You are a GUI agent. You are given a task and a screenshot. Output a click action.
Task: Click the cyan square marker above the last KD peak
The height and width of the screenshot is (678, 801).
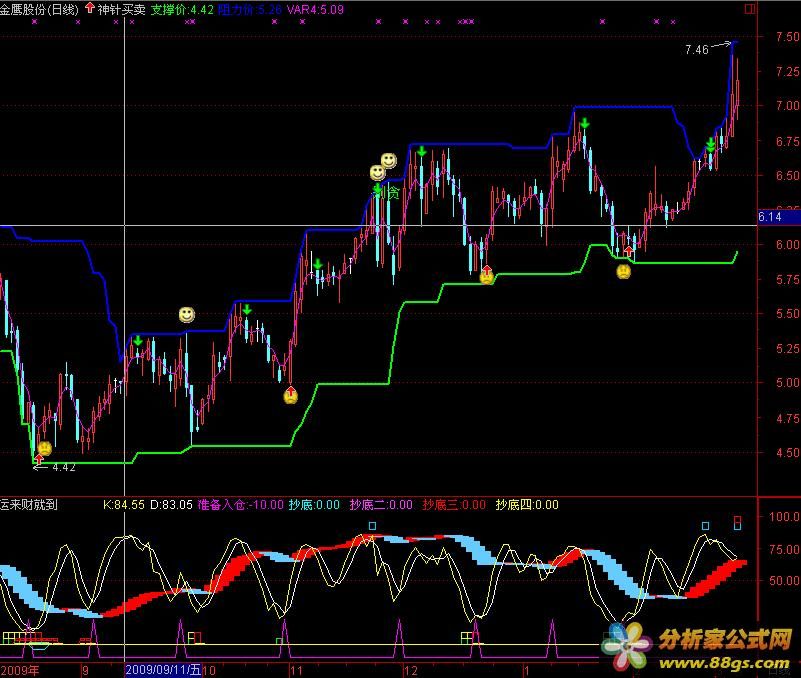[x=705, y=526]
